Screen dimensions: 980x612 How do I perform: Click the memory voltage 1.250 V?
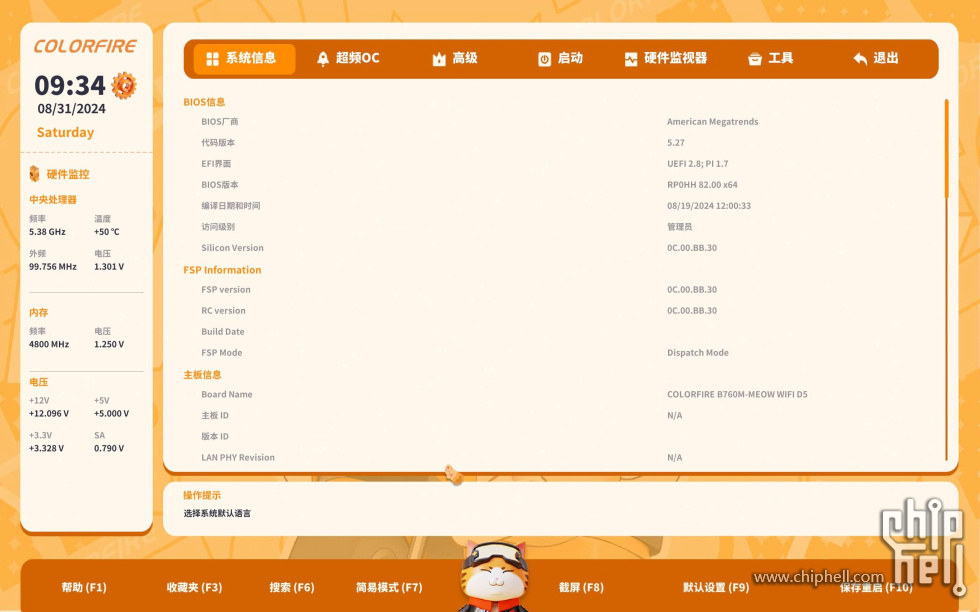pyautogui.click(x=109, y=344)
